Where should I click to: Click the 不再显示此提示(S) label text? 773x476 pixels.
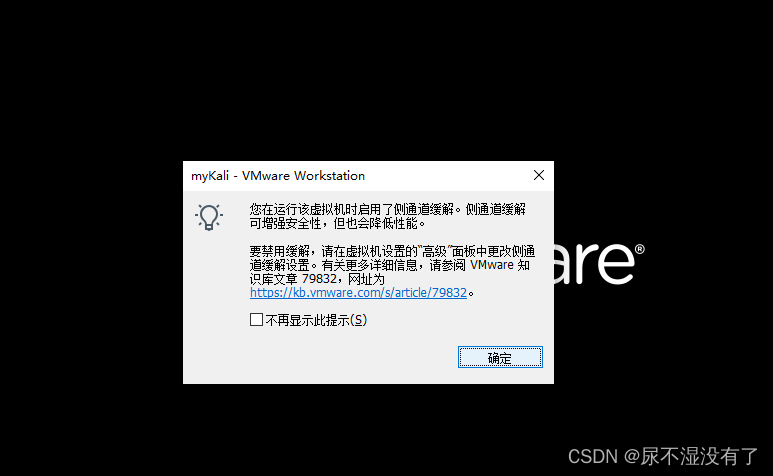pyautogui.click(x=316, y=320)
